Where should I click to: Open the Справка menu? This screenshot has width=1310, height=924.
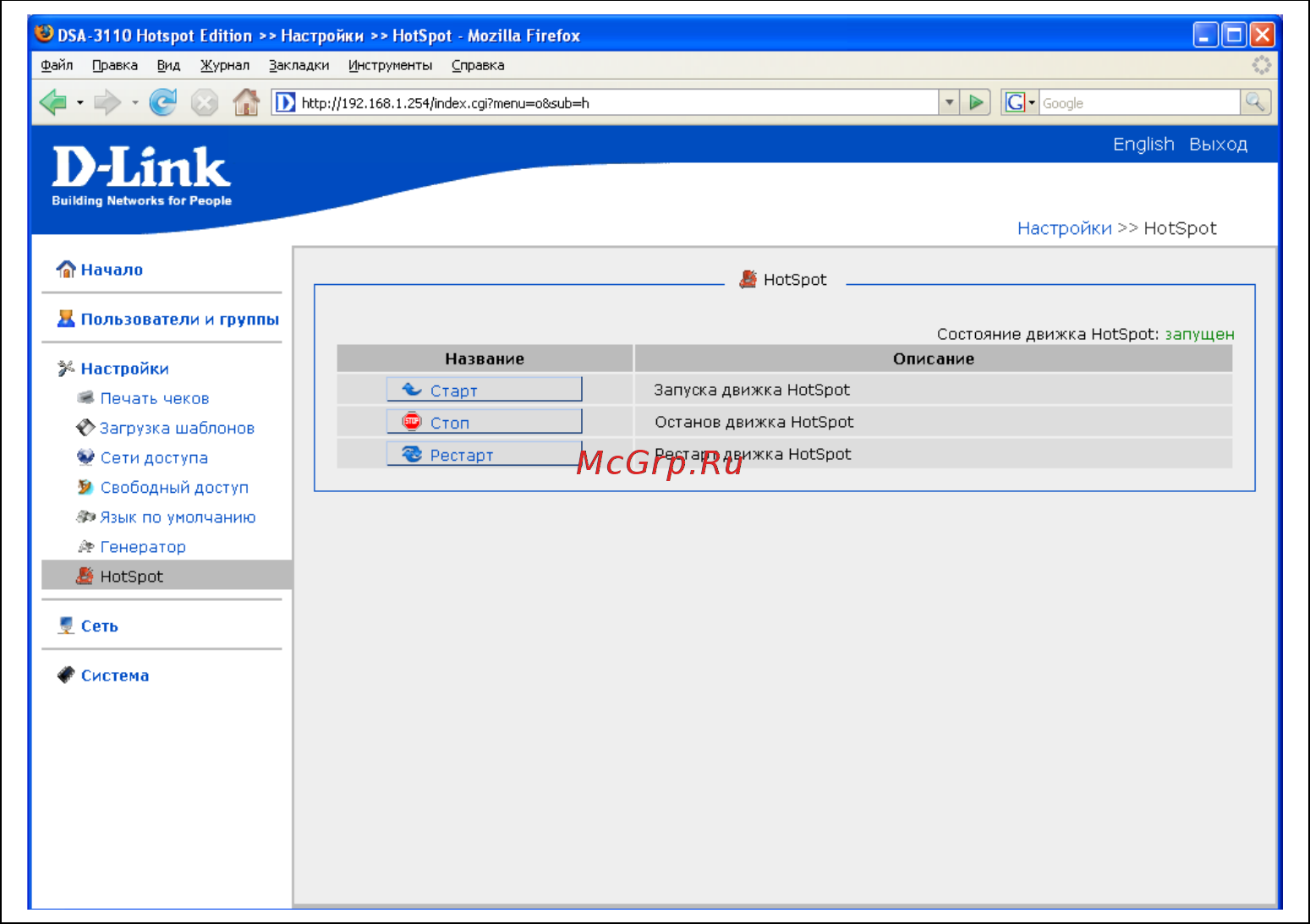478,65
